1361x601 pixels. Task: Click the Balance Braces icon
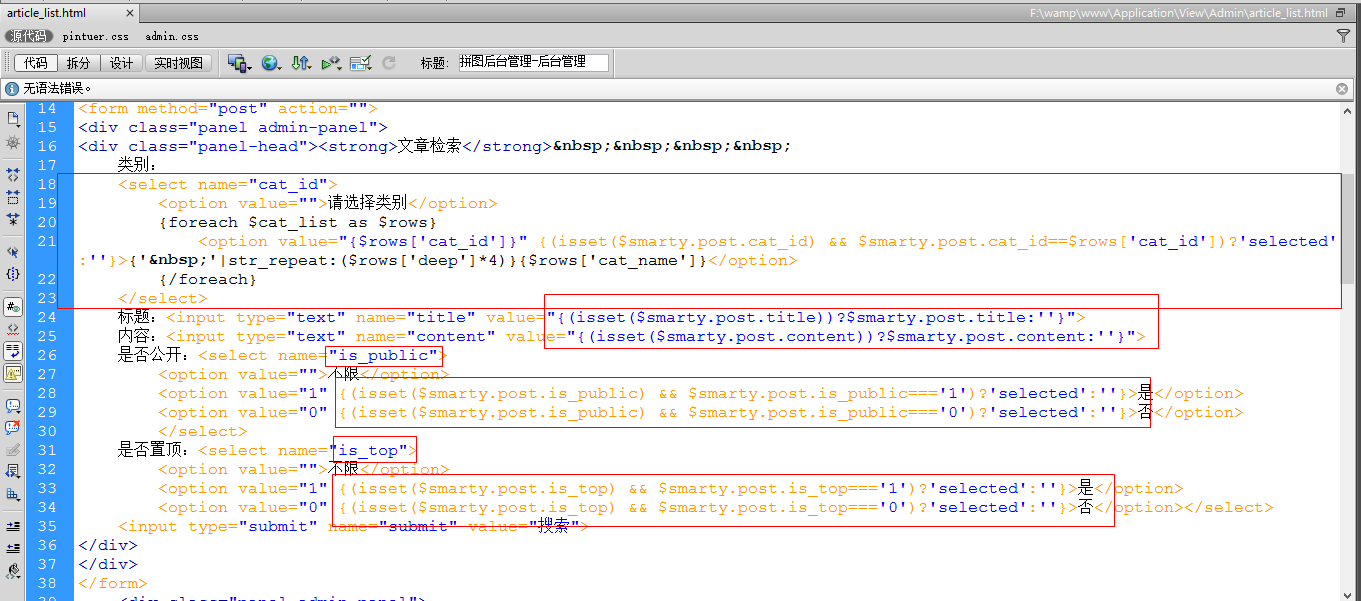point(13,273)
